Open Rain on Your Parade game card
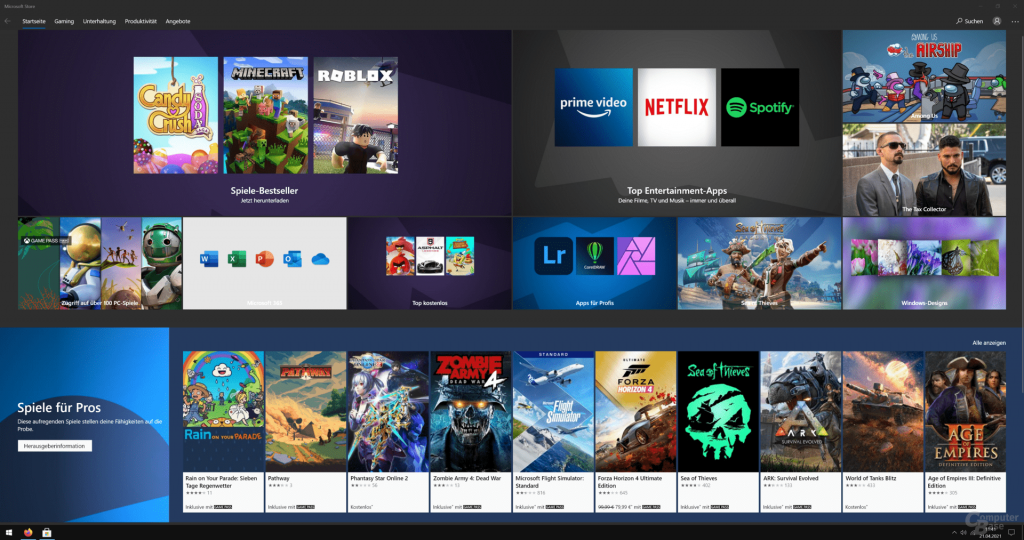This screenshot has width=1024, height=540. pyautogui.click(x=223, y=432)
